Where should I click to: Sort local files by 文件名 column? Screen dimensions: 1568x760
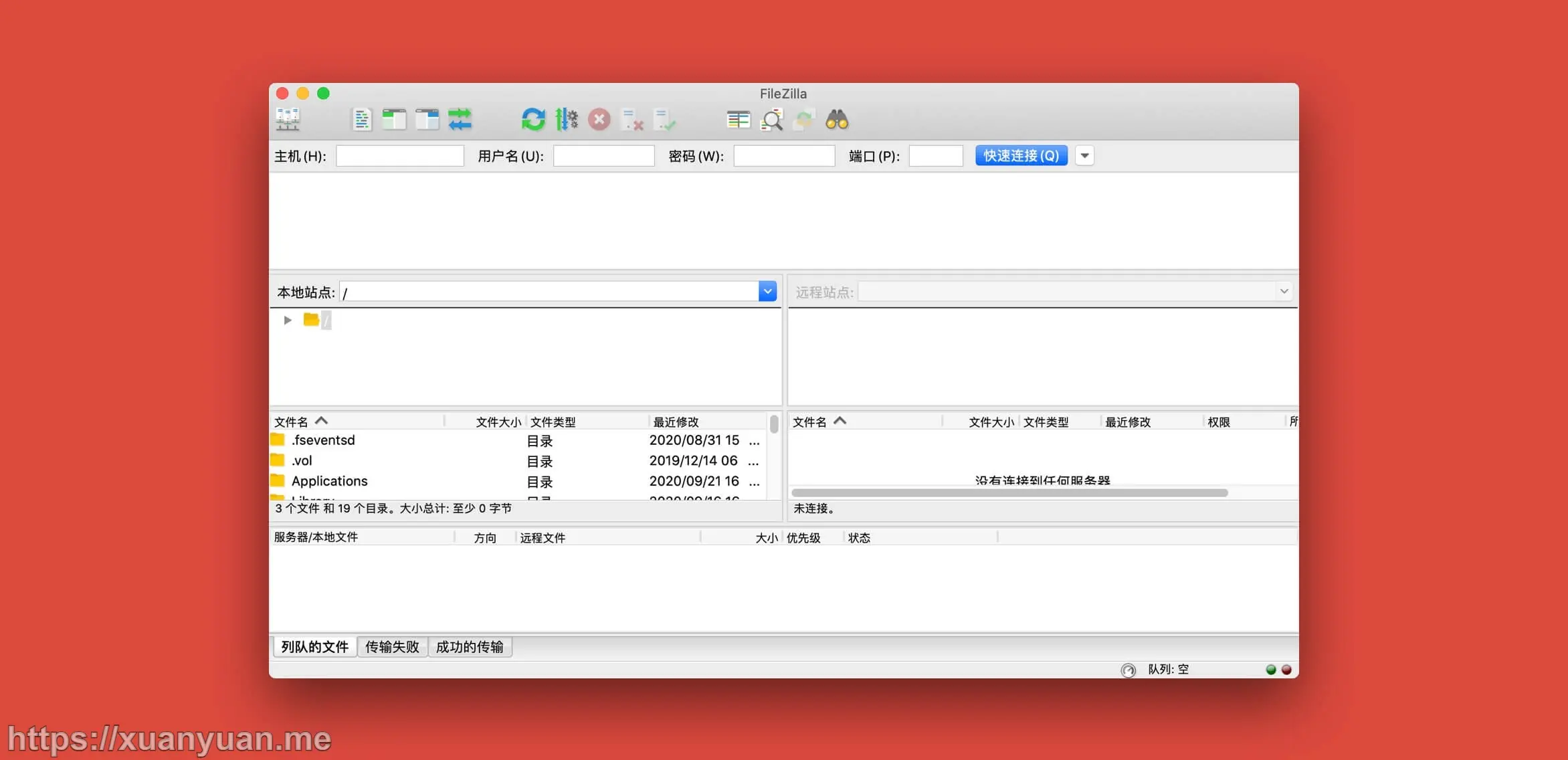(357, 421)
